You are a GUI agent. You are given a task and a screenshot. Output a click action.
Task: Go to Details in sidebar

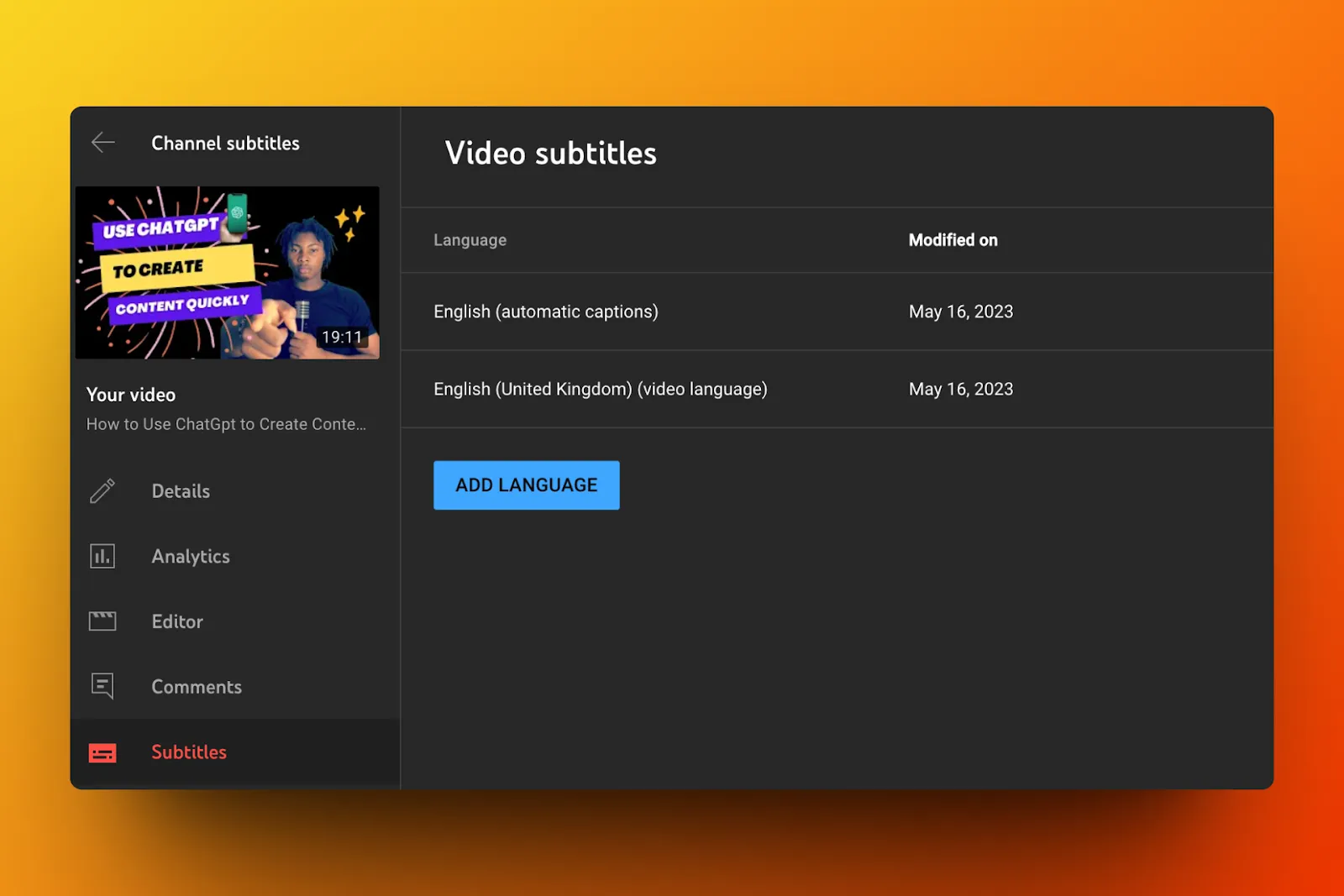181,491
